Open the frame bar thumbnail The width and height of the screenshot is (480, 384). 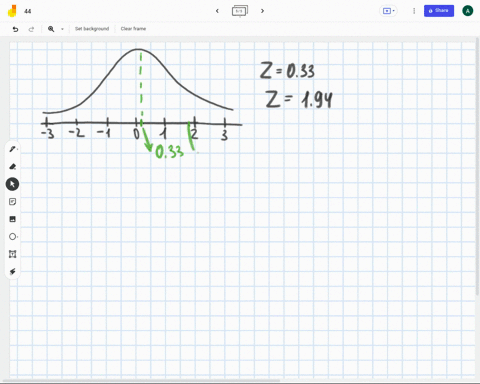coord(240,11)
